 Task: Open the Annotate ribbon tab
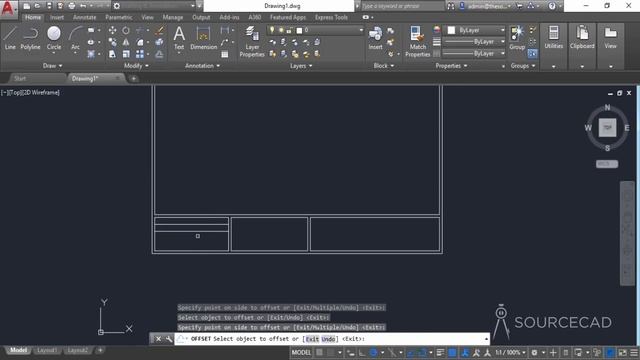coord(84,18)
